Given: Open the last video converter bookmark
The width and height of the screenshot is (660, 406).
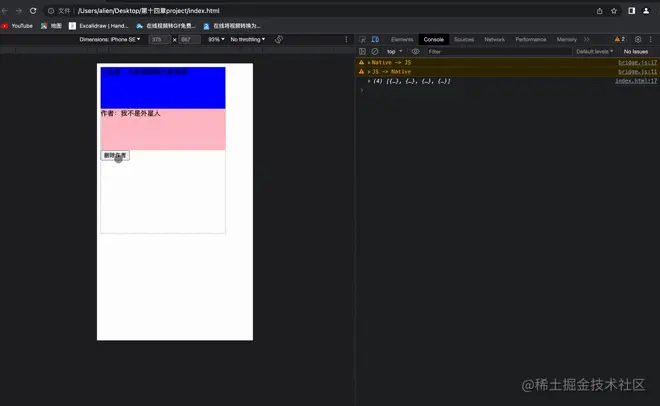Looking at the screenshot, I should pos(232,26).
